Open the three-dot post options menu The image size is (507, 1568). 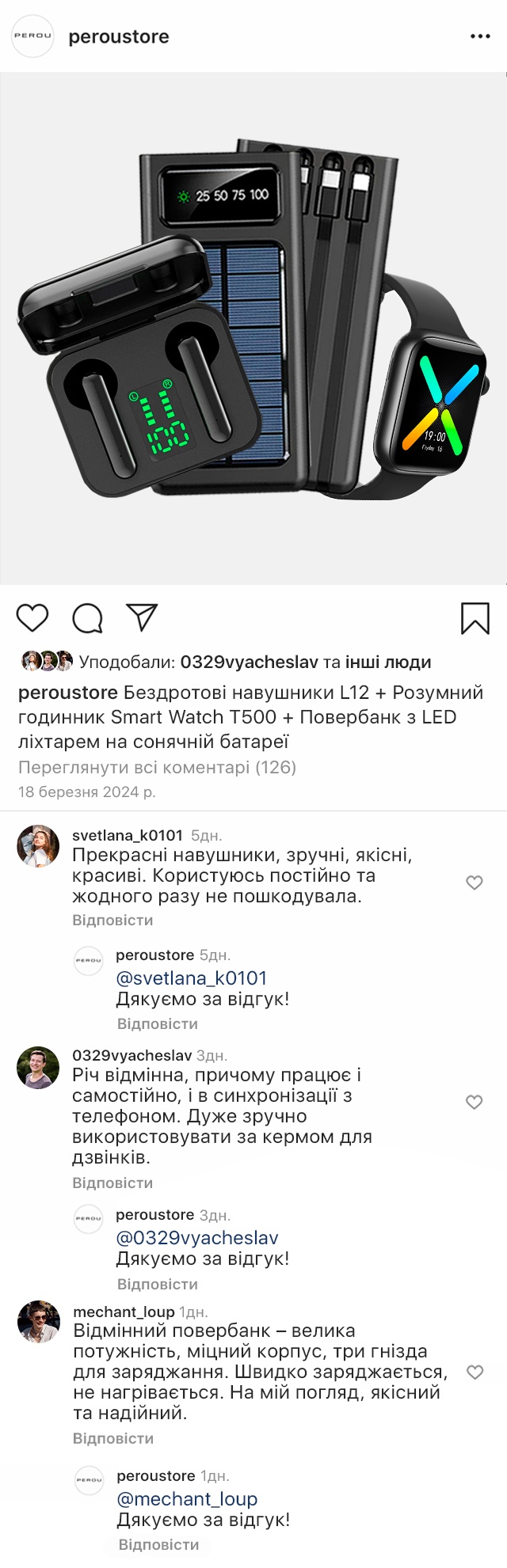tap(480, 36)
